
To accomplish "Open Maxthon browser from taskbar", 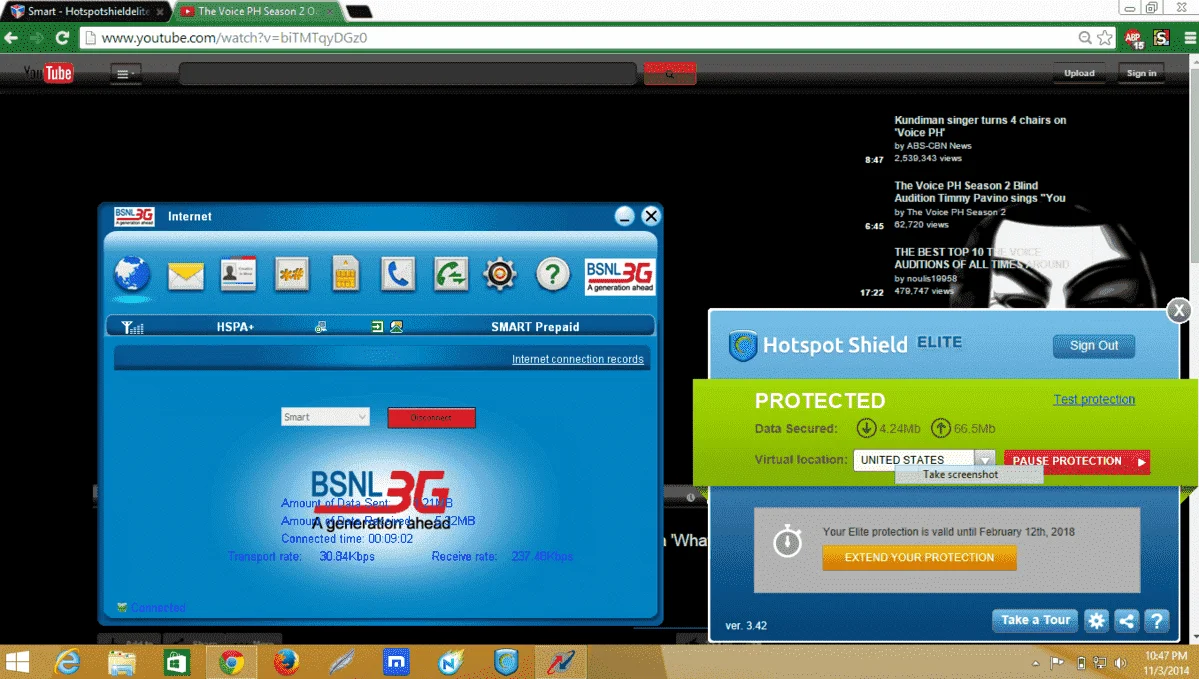I will pos(396,662).
